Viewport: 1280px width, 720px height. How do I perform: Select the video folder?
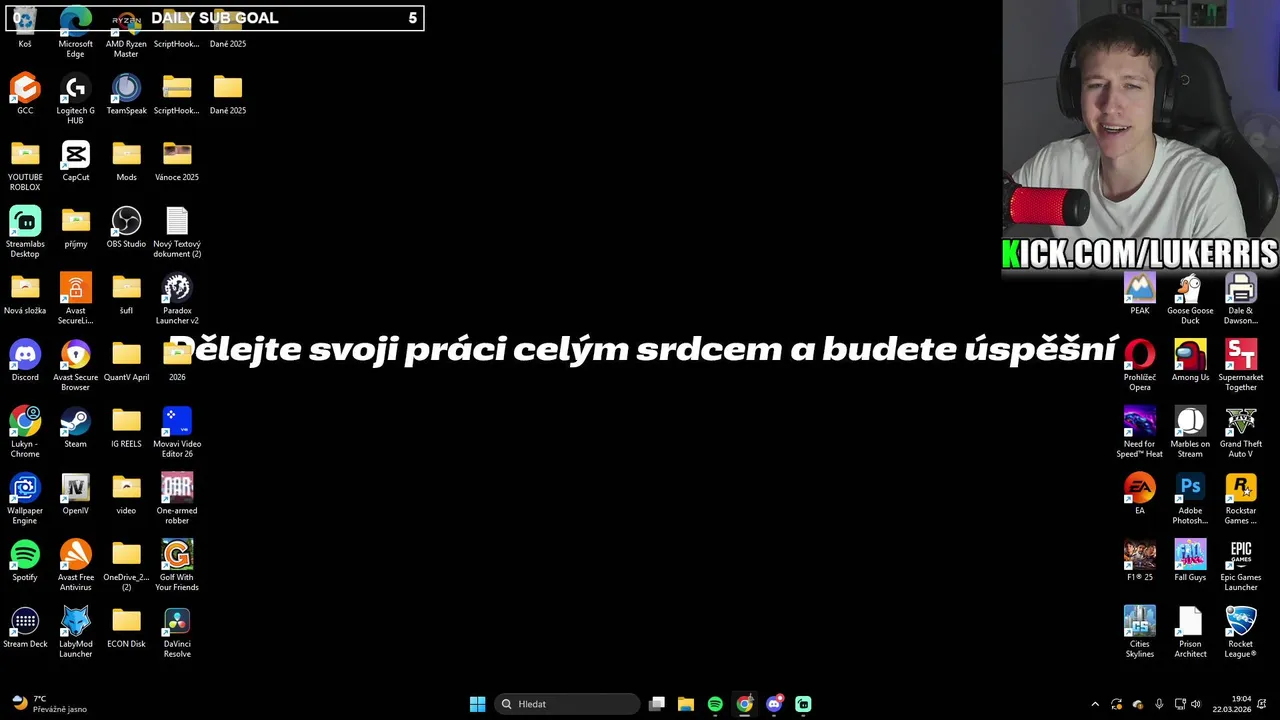coord(126,494)
